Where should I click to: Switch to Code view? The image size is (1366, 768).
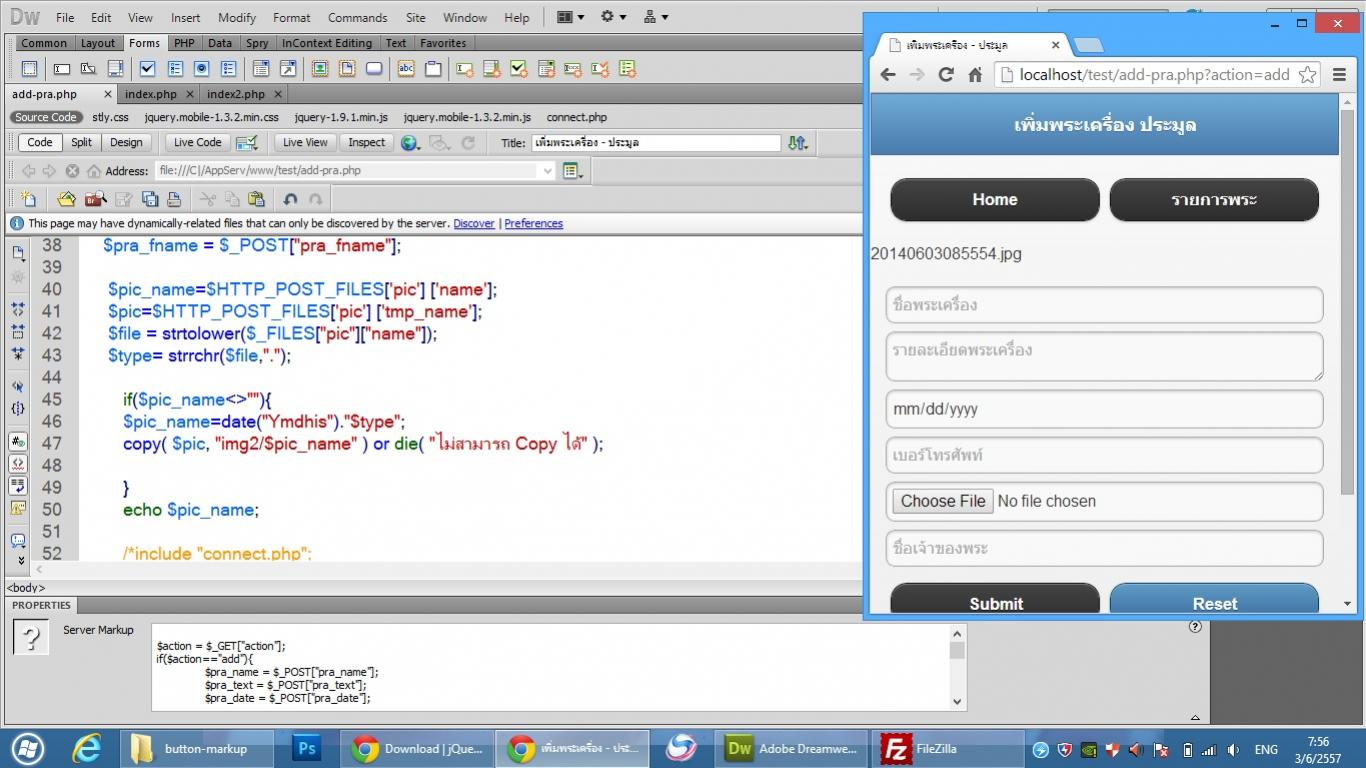[x=40, y=143]
